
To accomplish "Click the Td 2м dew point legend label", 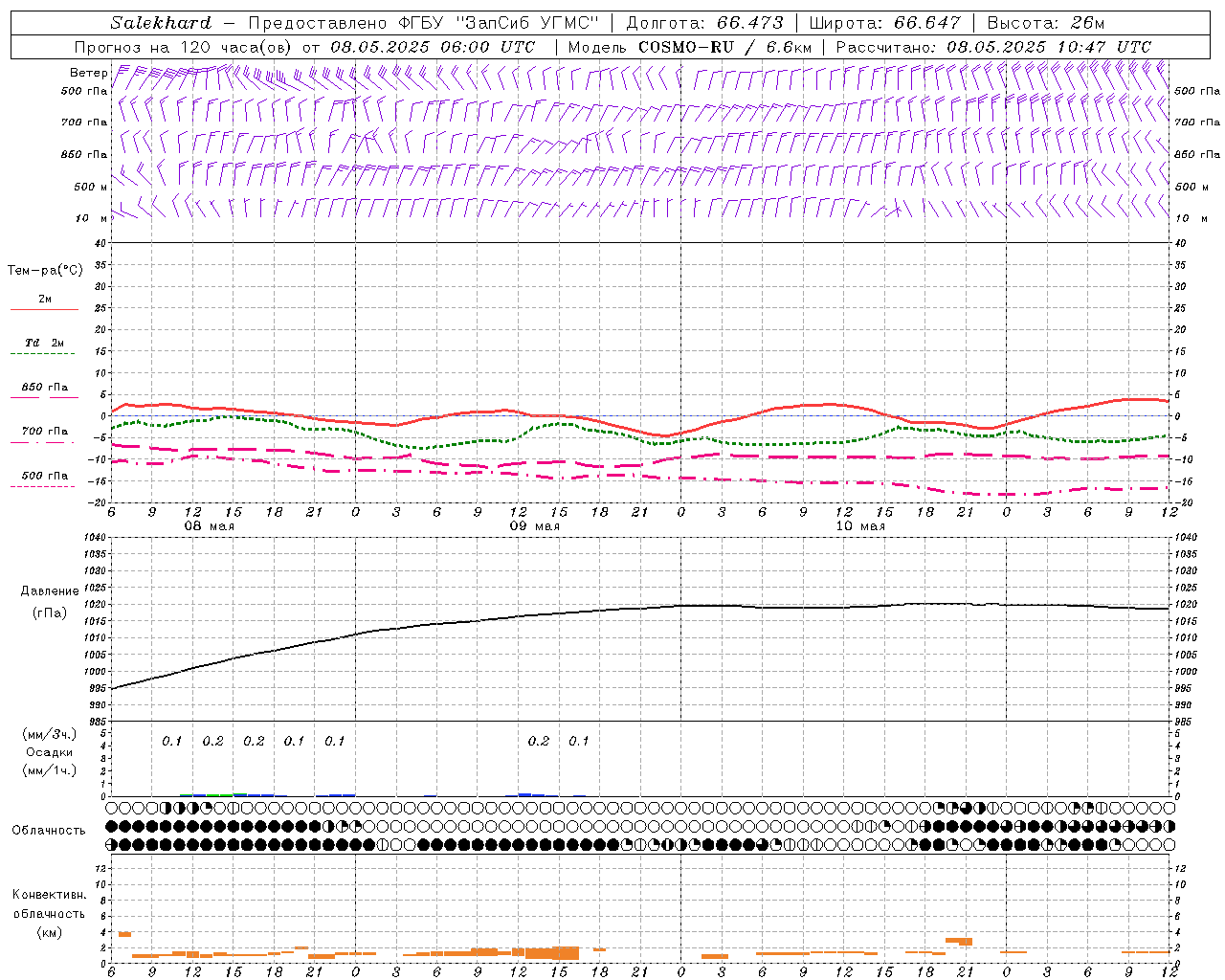I will click(45, 343).
